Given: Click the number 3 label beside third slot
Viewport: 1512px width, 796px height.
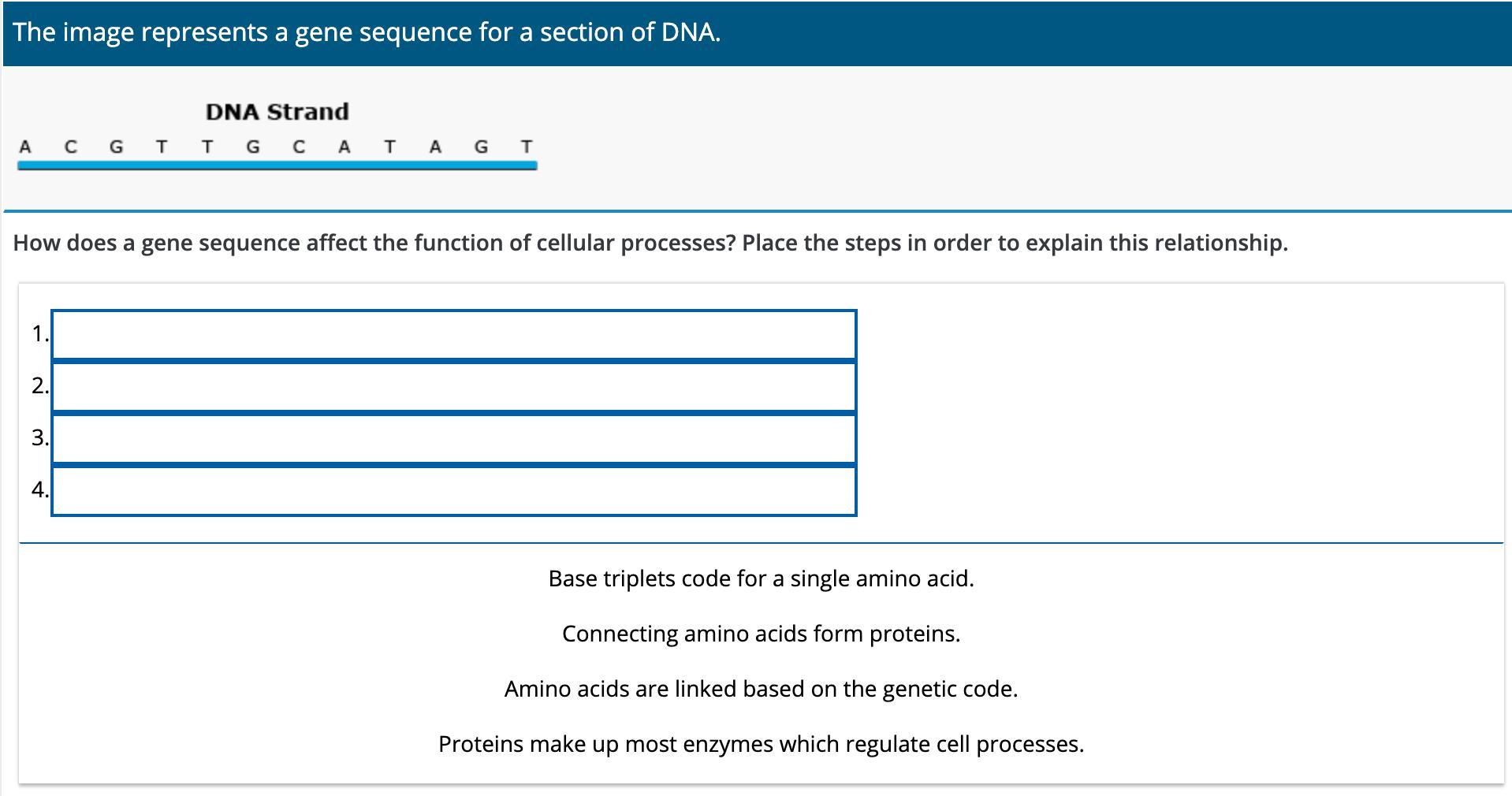Looking at the screenshot, I should (40, 437).
